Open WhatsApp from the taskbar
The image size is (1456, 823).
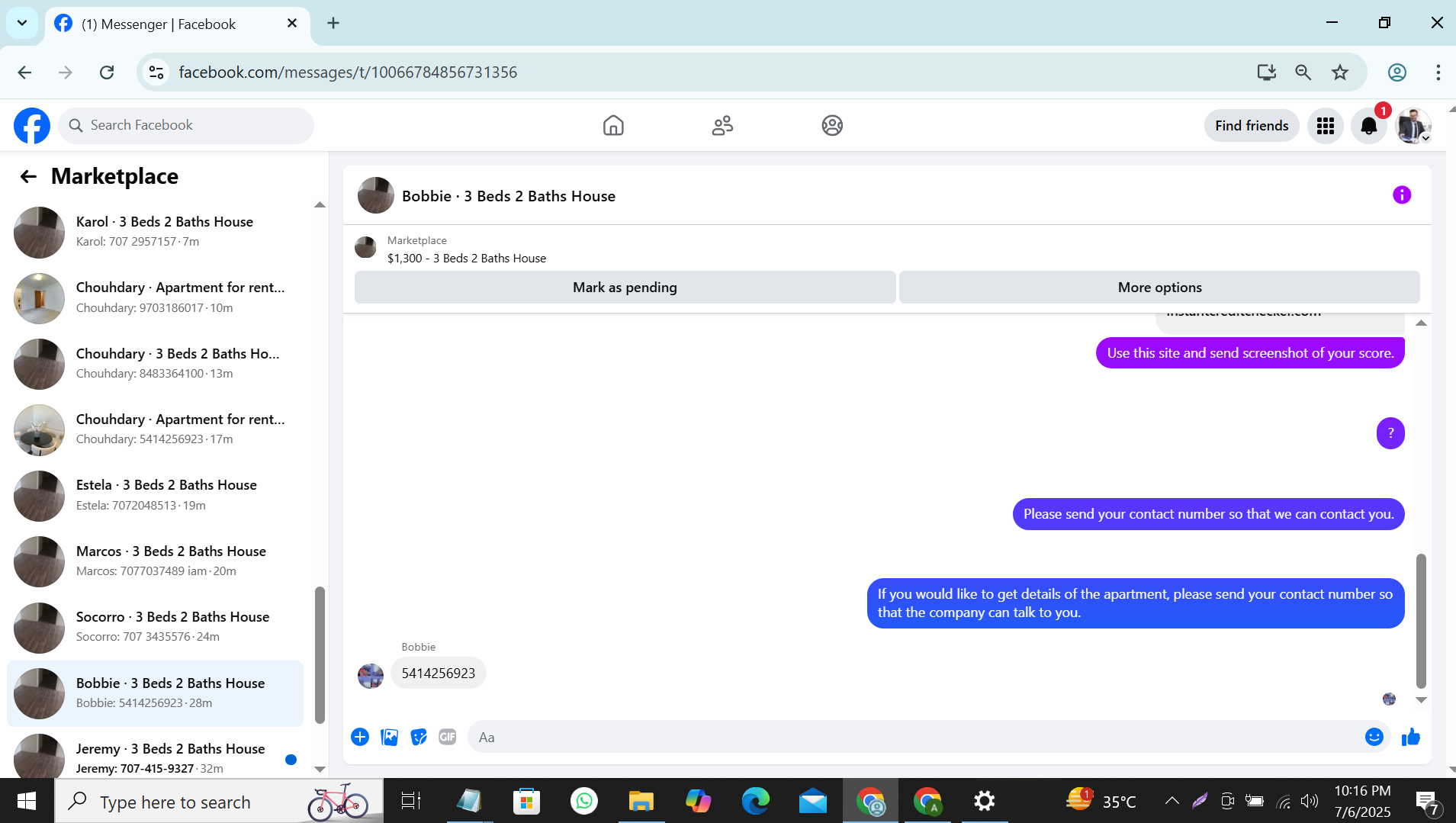(x=584, y=801)
